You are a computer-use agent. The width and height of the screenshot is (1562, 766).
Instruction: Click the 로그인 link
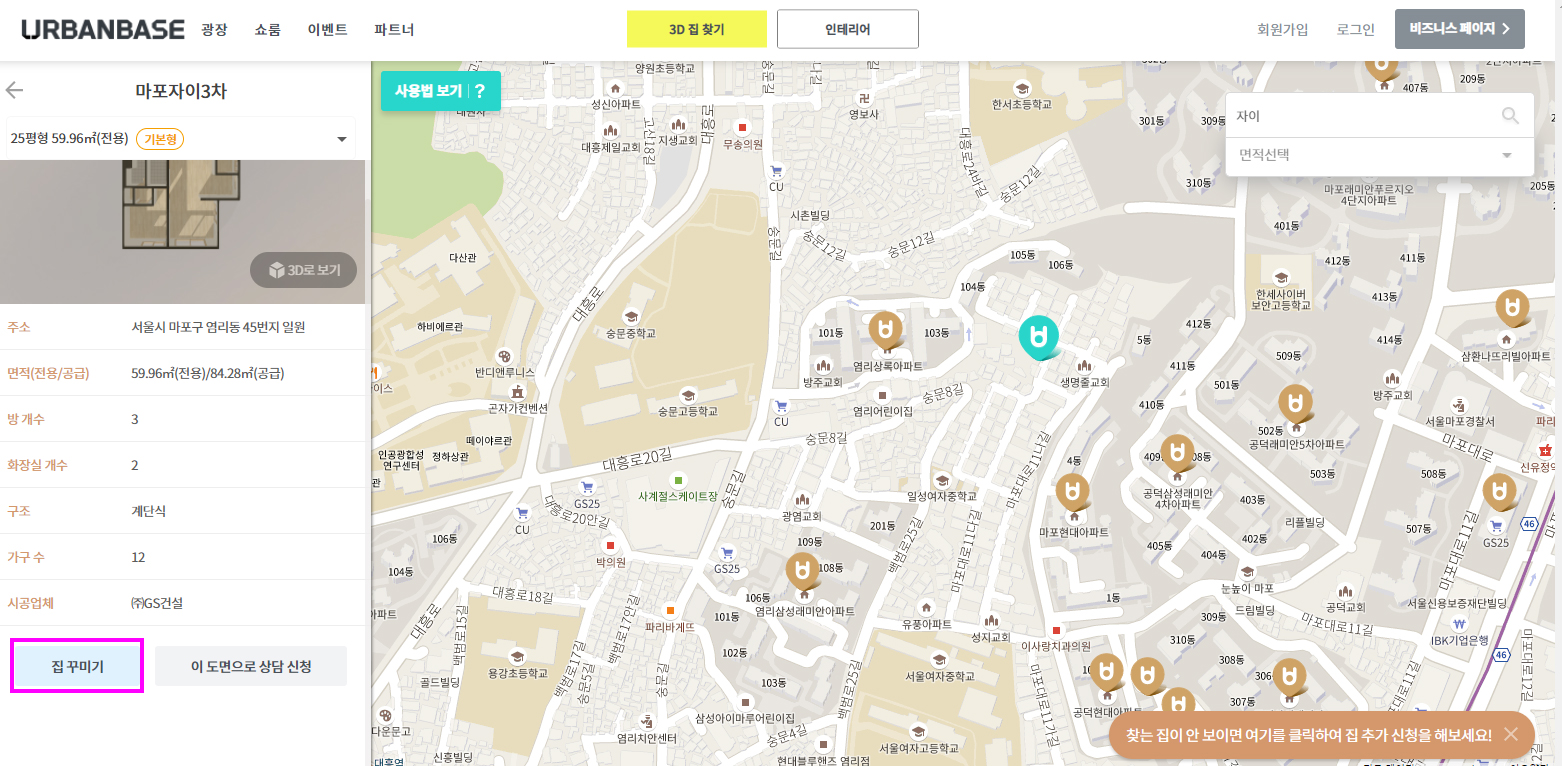coord(1355,30)
